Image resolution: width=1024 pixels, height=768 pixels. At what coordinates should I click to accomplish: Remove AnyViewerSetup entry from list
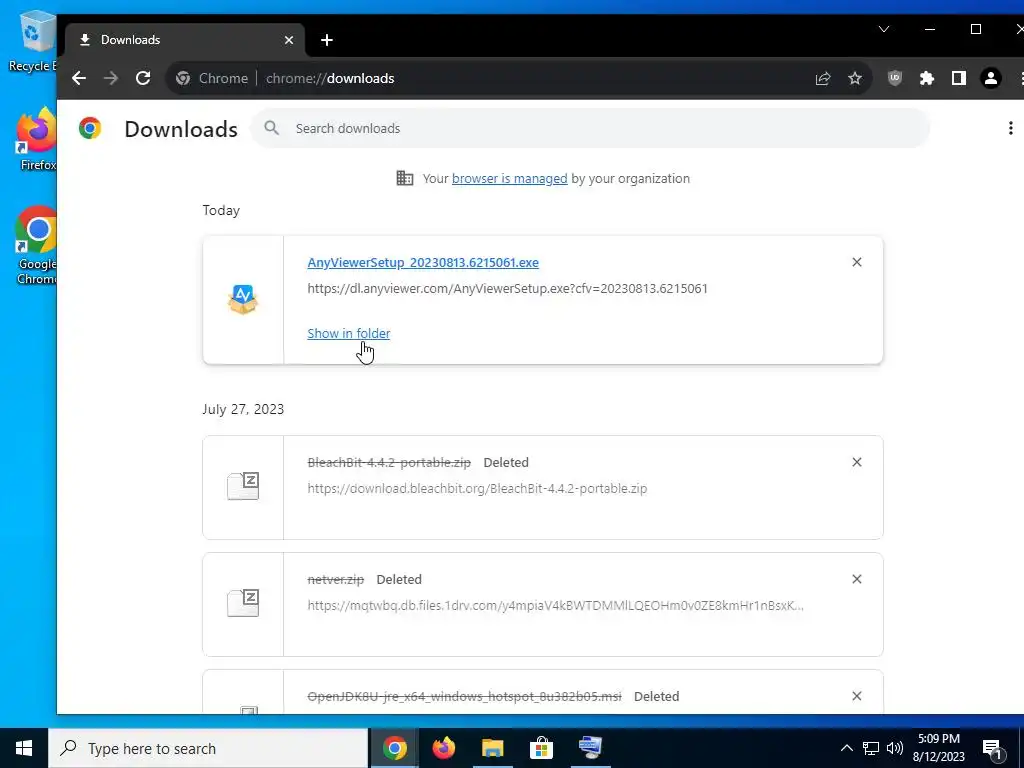pyautogui.click(x=857, y=263)
